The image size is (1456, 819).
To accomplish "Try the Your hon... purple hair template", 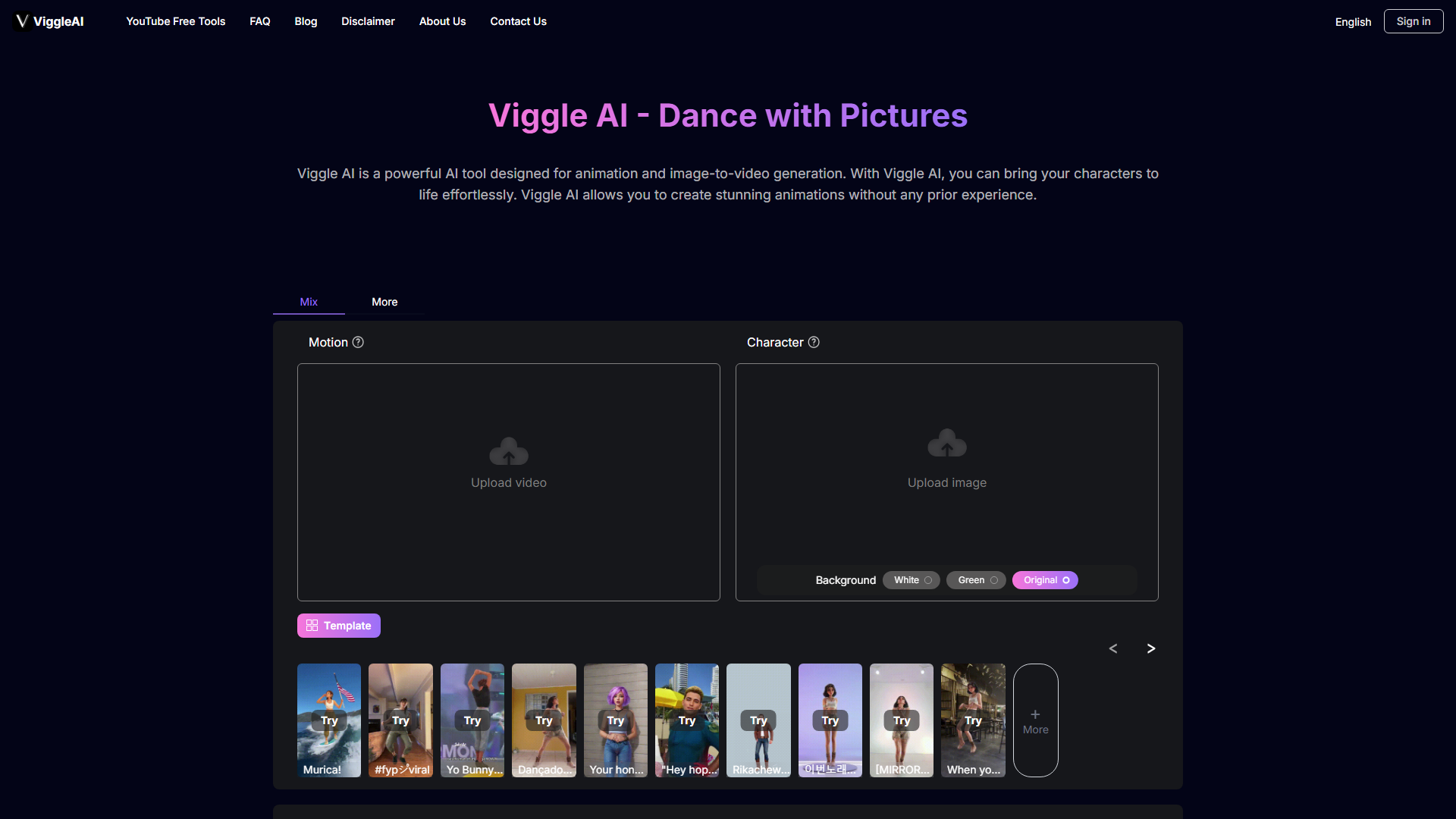I will [615, 720].
